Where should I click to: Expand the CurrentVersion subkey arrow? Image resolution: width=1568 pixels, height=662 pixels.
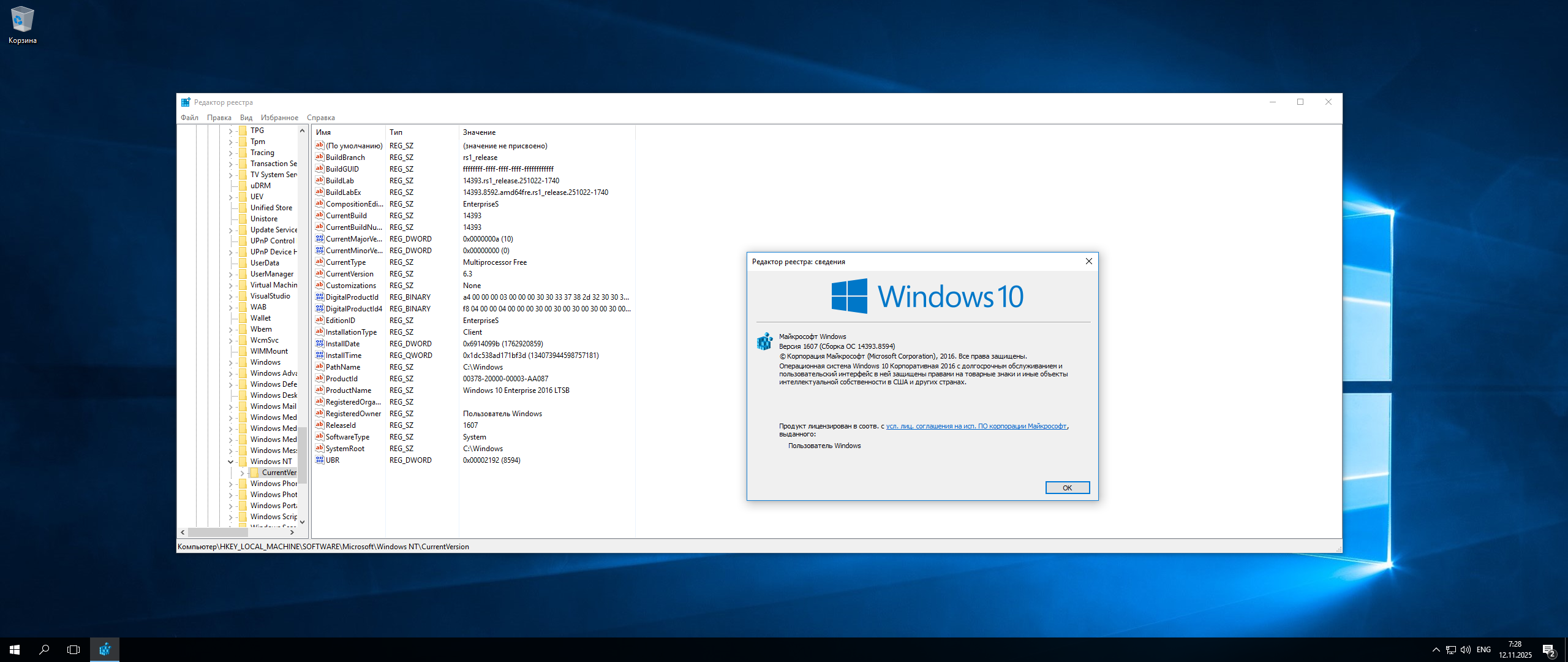pyautogui.click(x=243, y=473)
